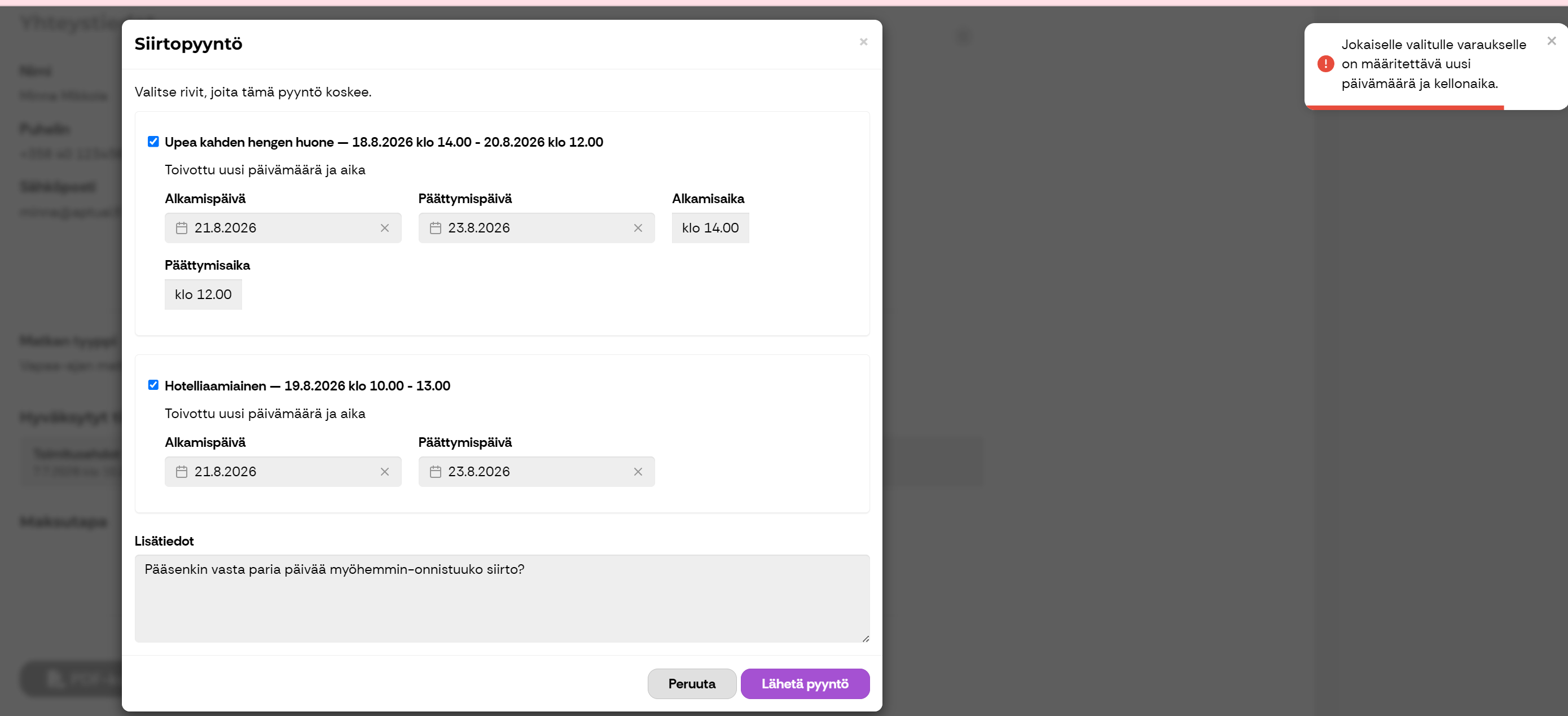
Task: Grab the Lisätiedot textarea resize handle
Action: tap(866, 638)
